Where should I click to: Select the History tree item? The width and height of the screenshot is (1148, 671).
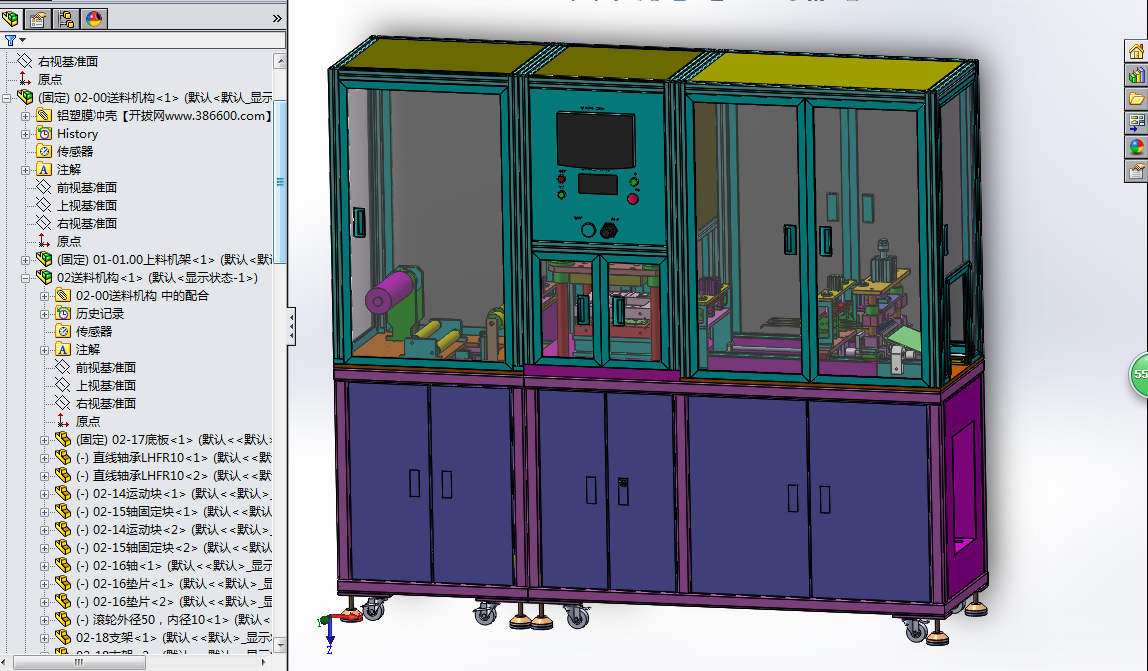coord(77,134)
